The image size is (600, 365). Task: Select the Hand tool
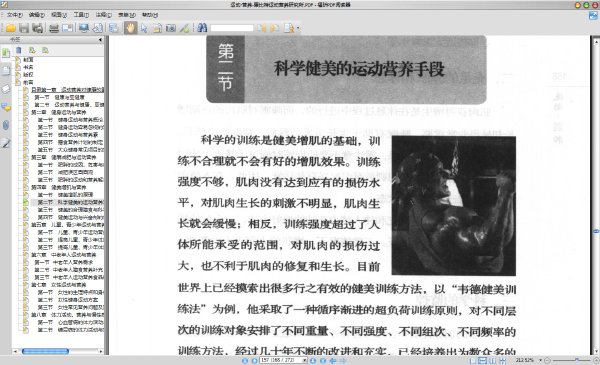click(x=130, y=28)
